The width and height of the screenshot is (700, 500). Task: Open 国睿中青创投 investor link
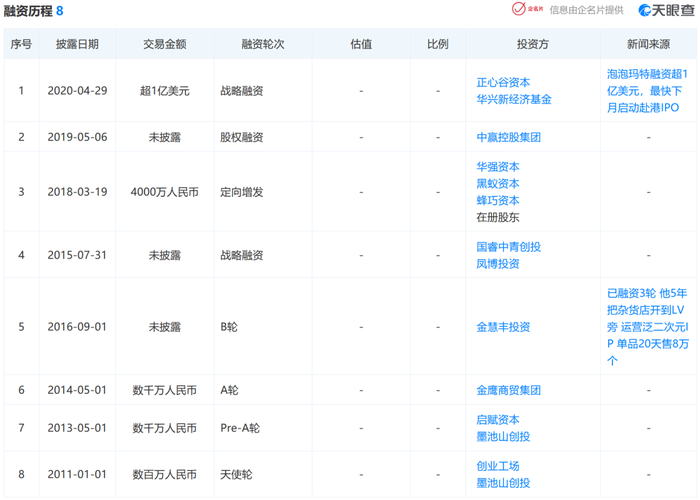pos(508,246)
